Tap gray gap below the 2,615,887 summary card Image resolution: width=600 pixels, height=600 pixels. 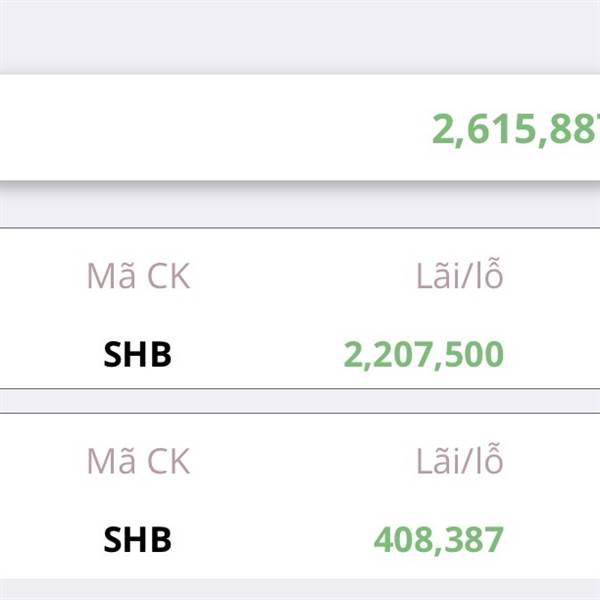300,204
